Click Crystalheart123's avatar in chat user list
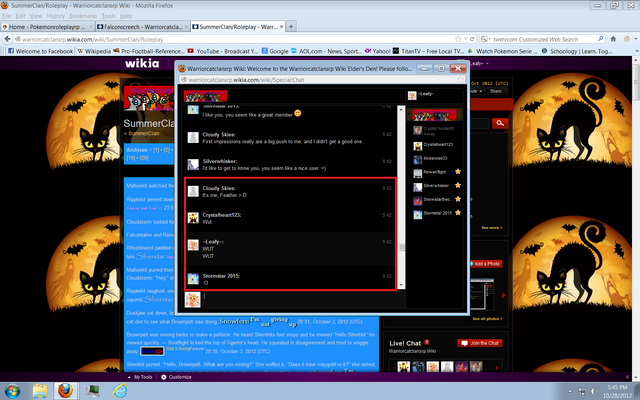Viewport: 640px width, 400px height. [417, 146]
